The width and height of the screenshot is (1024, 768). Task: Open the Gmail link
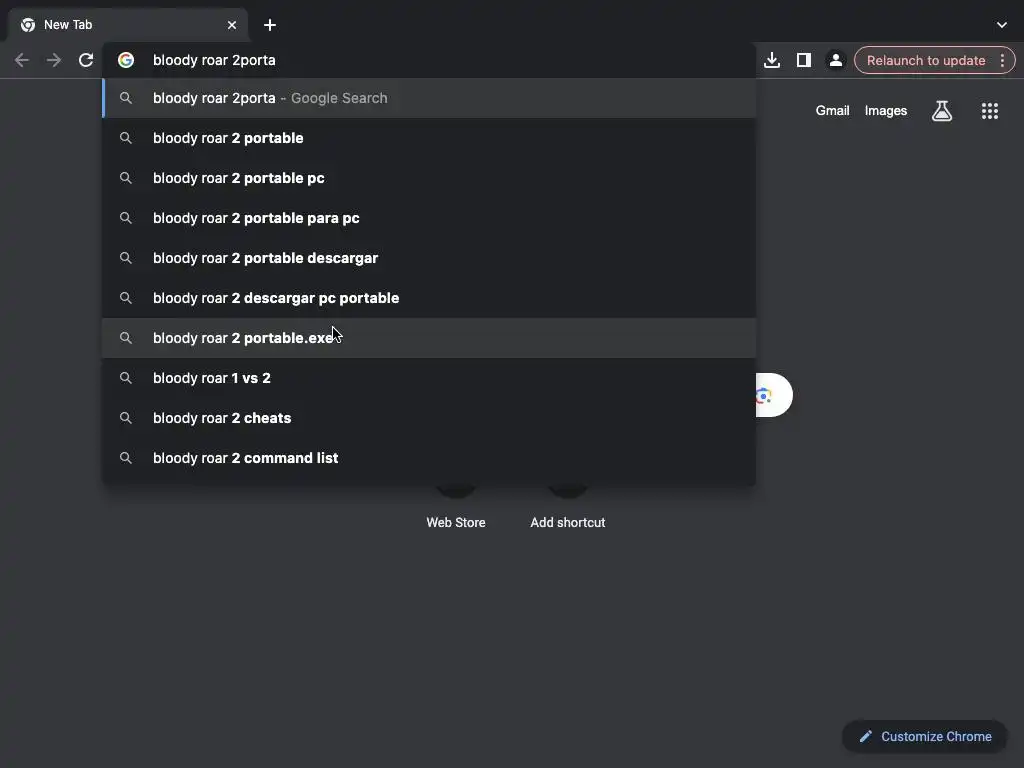tap(832, 111)
